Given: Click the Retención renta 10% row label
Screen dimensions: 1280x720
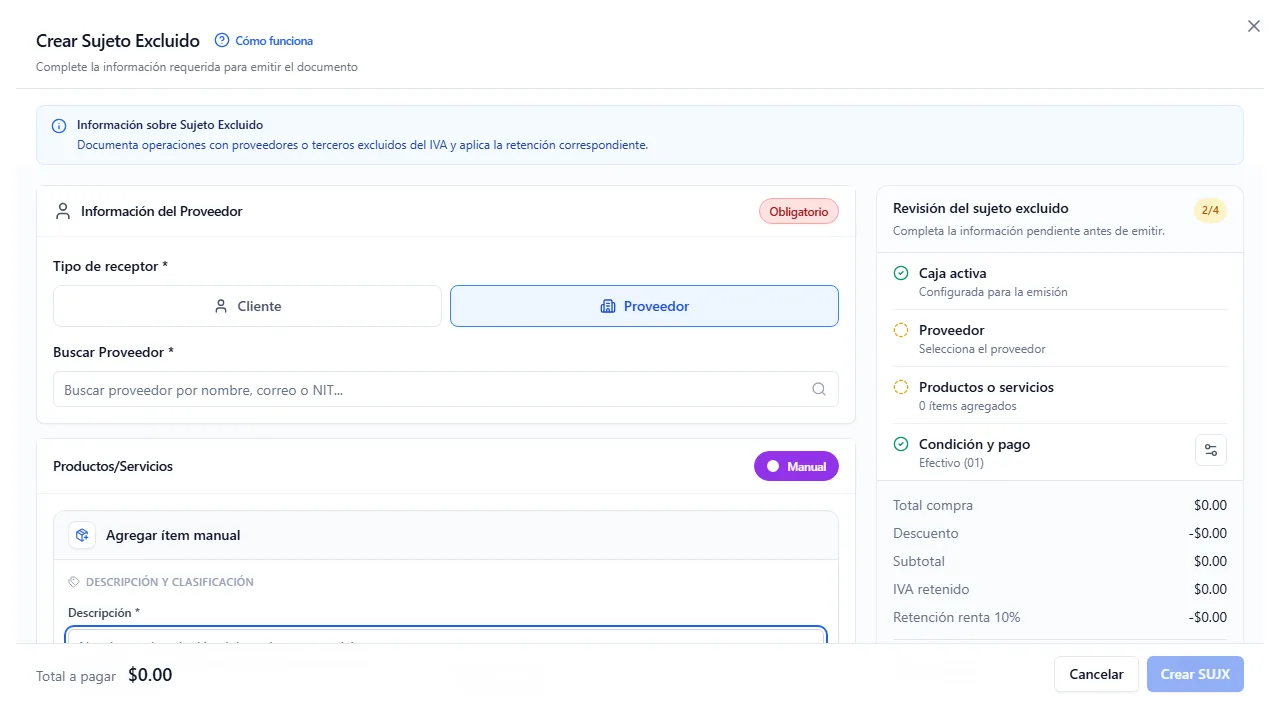Looking at the screenshot, I should click(x=957, y=617).
